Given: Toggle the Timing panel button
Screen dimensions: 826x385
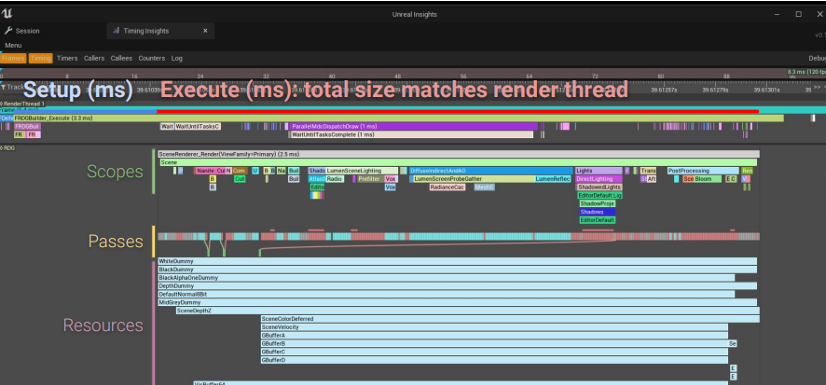Looking at the screenshot, I should (41, 58).
